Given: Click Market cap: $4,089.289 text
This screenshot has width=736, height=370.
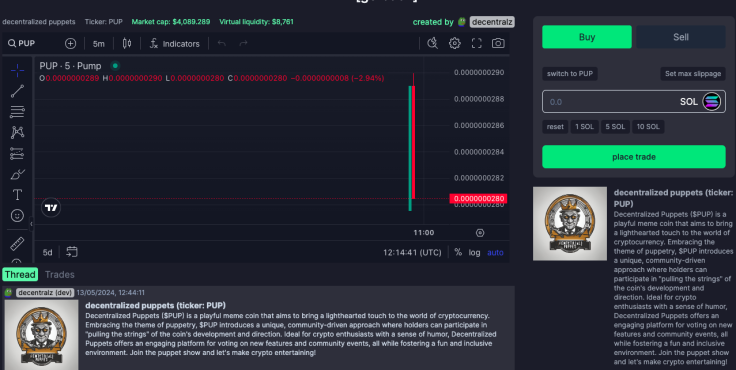Looking at the screenshot, I should pyautogui.click(x=171, y=22).
